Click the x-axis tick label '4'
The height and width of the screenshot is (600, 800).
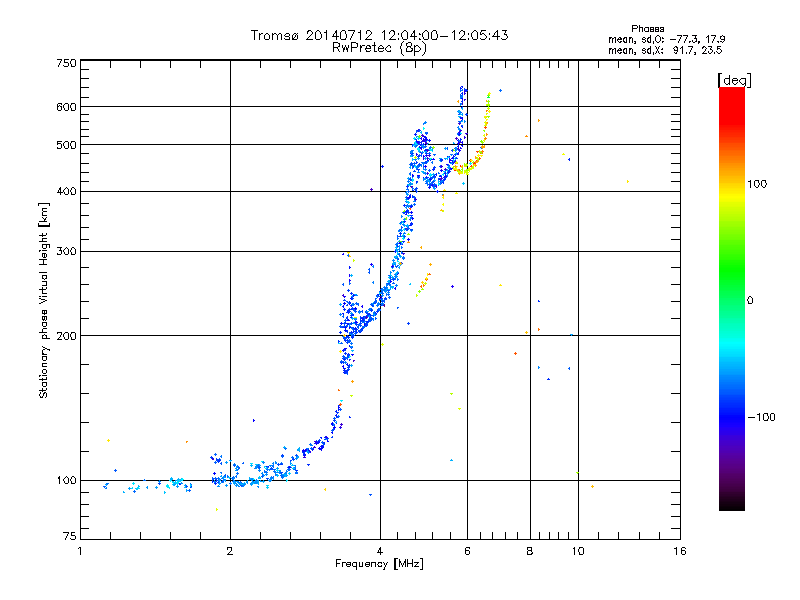point(380,551)
